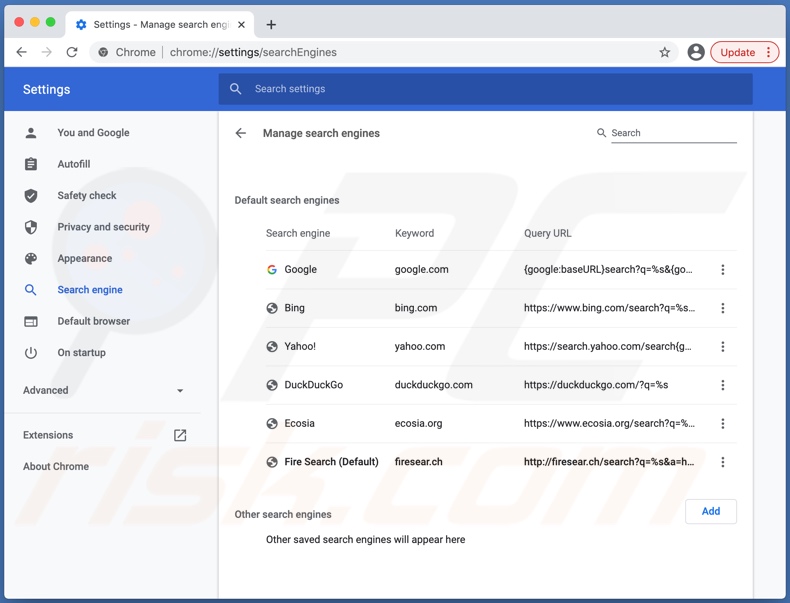Screen dimensions: 790x603
Task: Click the Update button
Action: (x=737, y=52)
